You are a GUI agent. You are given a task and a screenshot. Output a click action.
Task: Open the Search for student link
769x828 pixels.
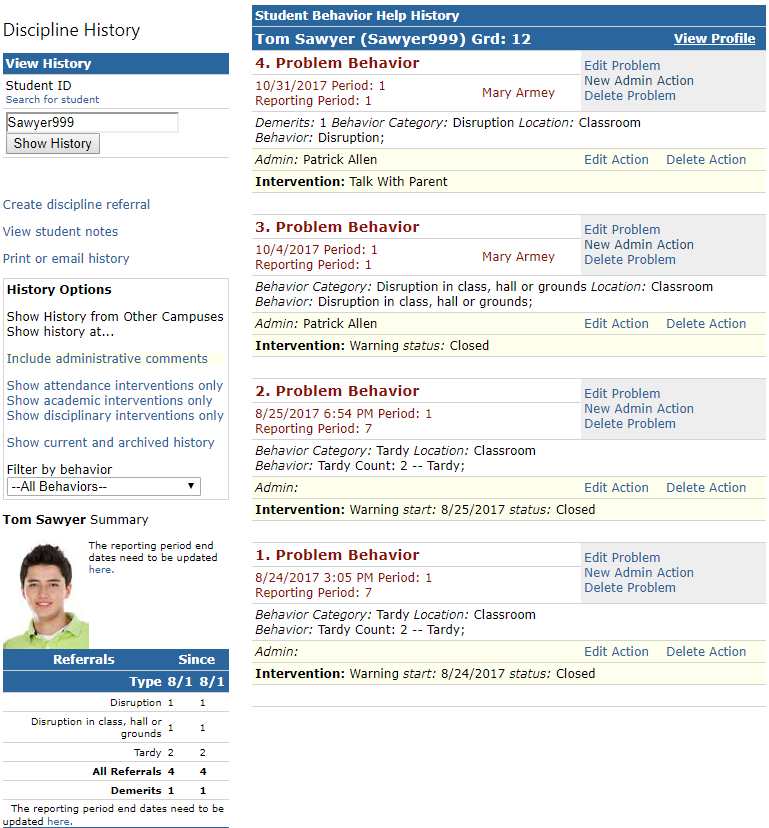(x=52, y=100)
